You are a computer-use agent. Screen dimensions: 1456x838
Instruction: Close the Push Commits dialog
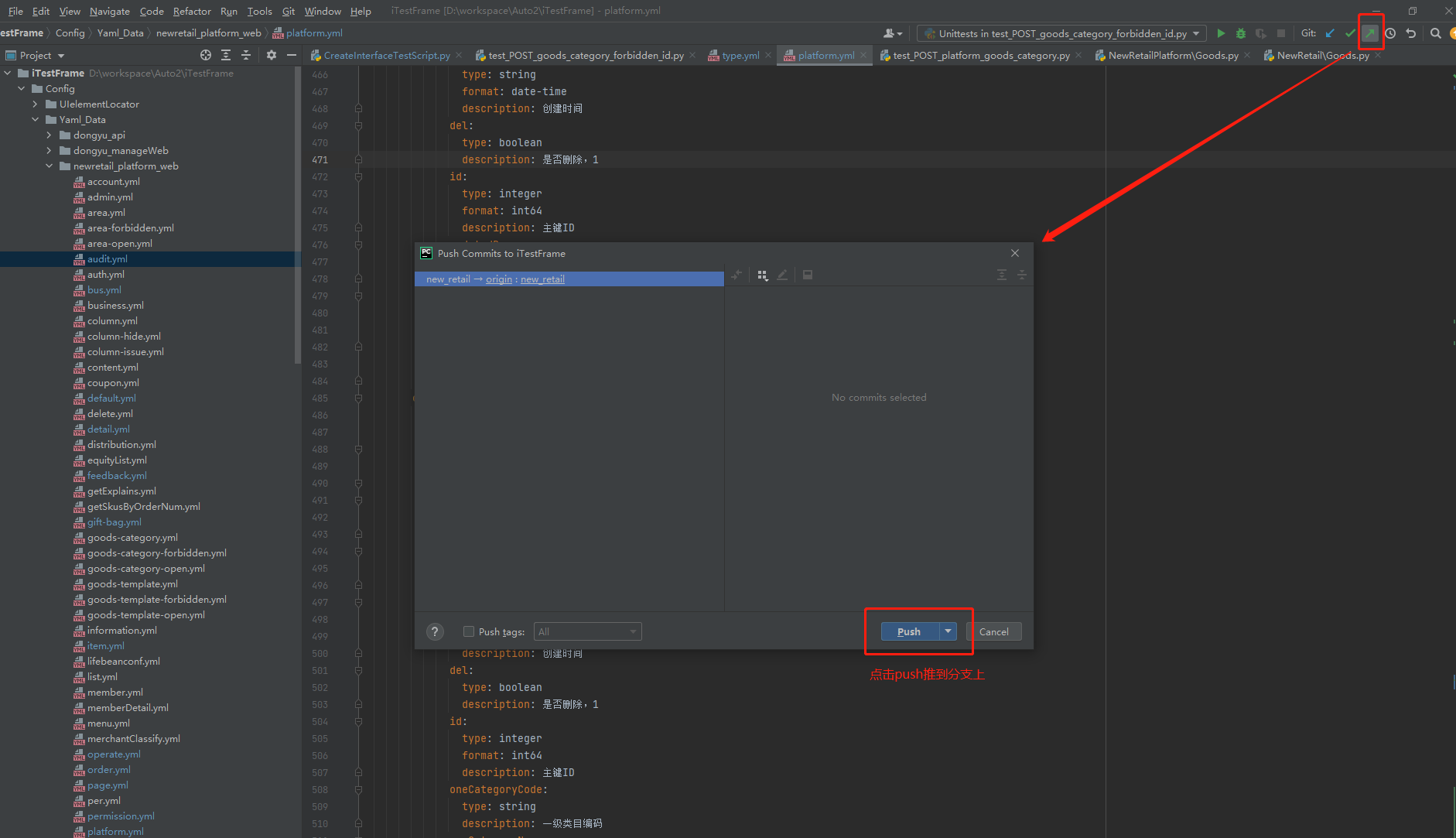[1015, 253]
